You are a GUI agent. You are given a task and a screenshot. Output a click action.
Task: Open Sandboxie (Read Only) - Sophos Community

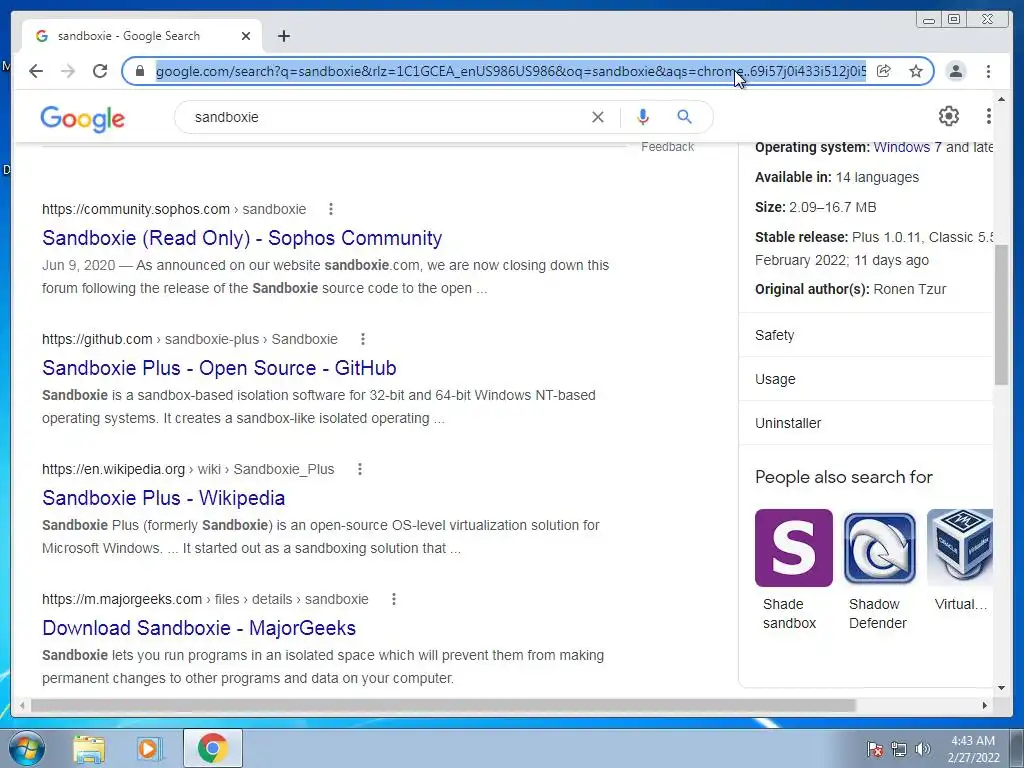(242, 238)
